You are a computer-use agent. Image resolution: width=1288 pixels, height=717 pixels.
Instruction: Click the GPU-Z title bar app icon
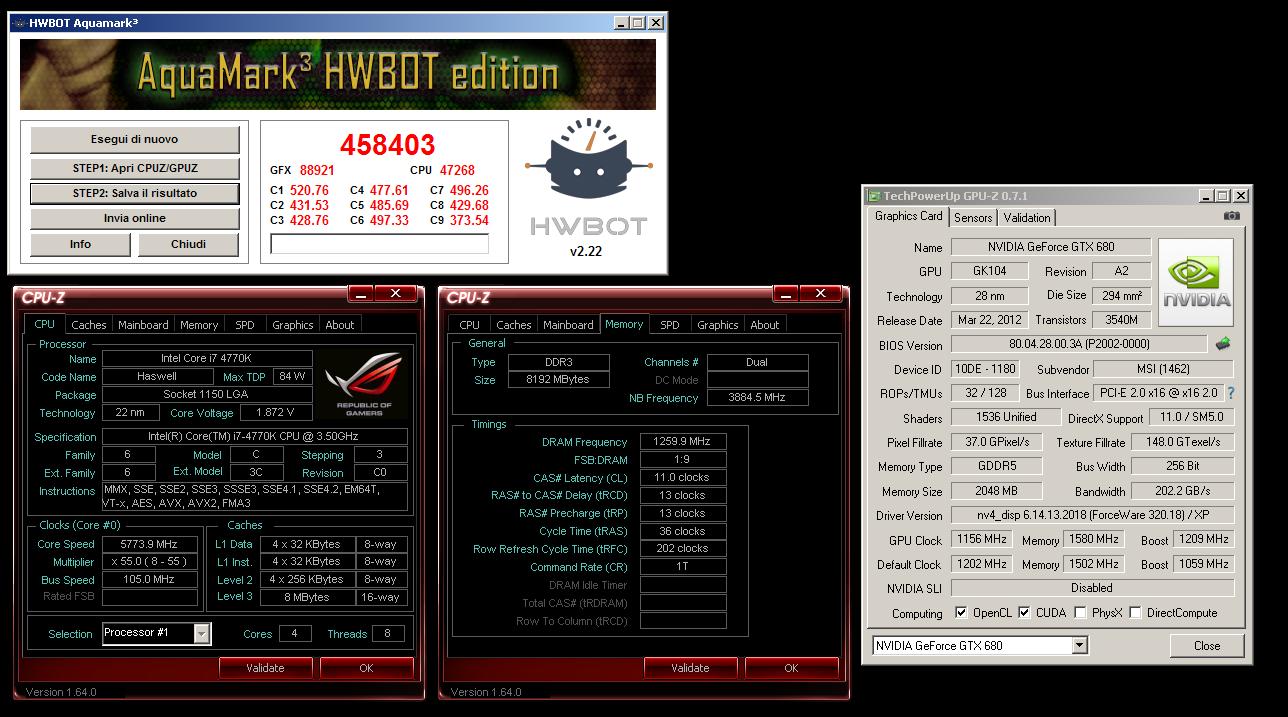pos(874,196)
